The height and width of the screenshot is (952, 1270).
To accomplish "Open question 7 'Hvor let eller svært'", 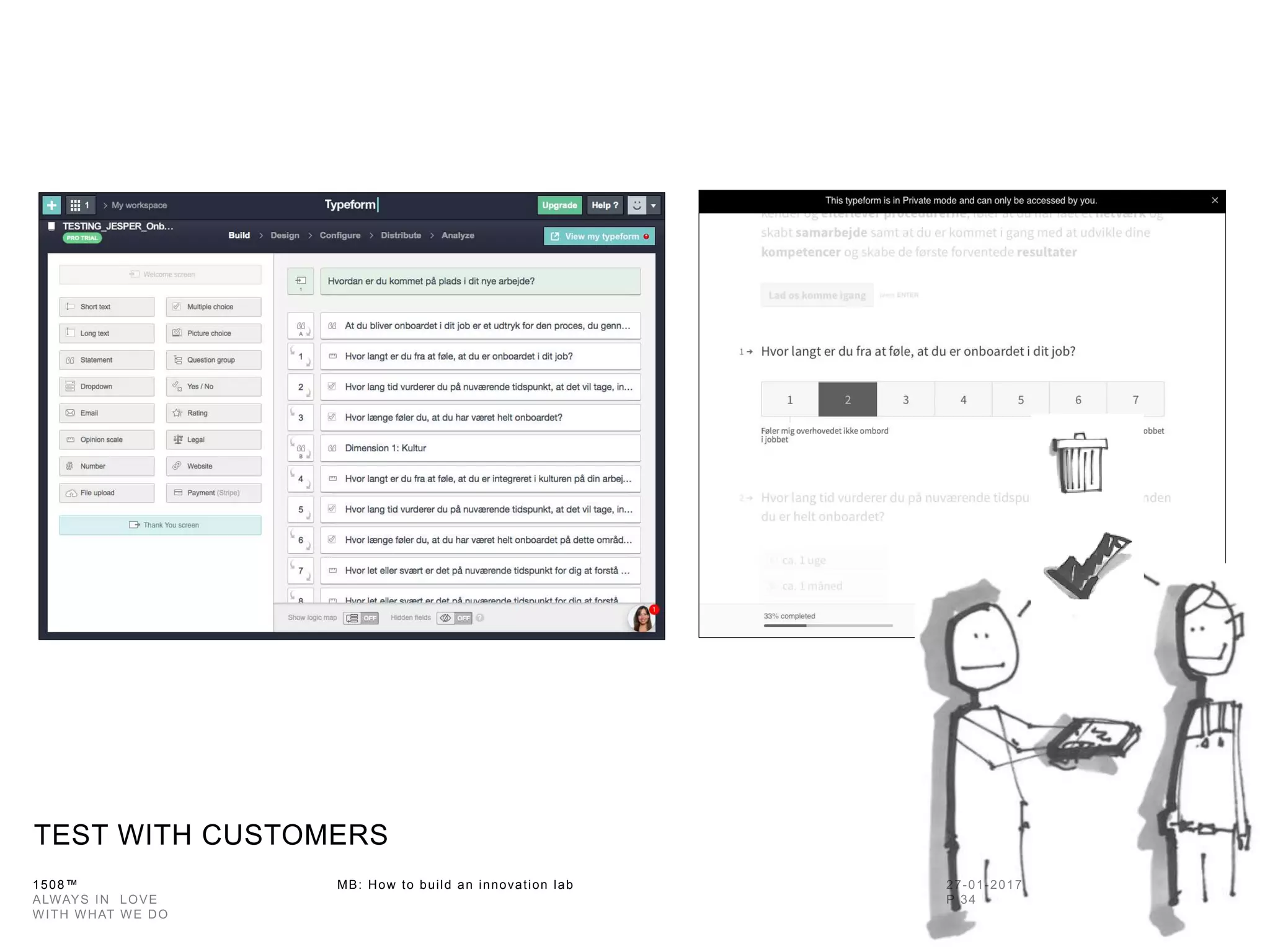I will (x=480, y=571).
